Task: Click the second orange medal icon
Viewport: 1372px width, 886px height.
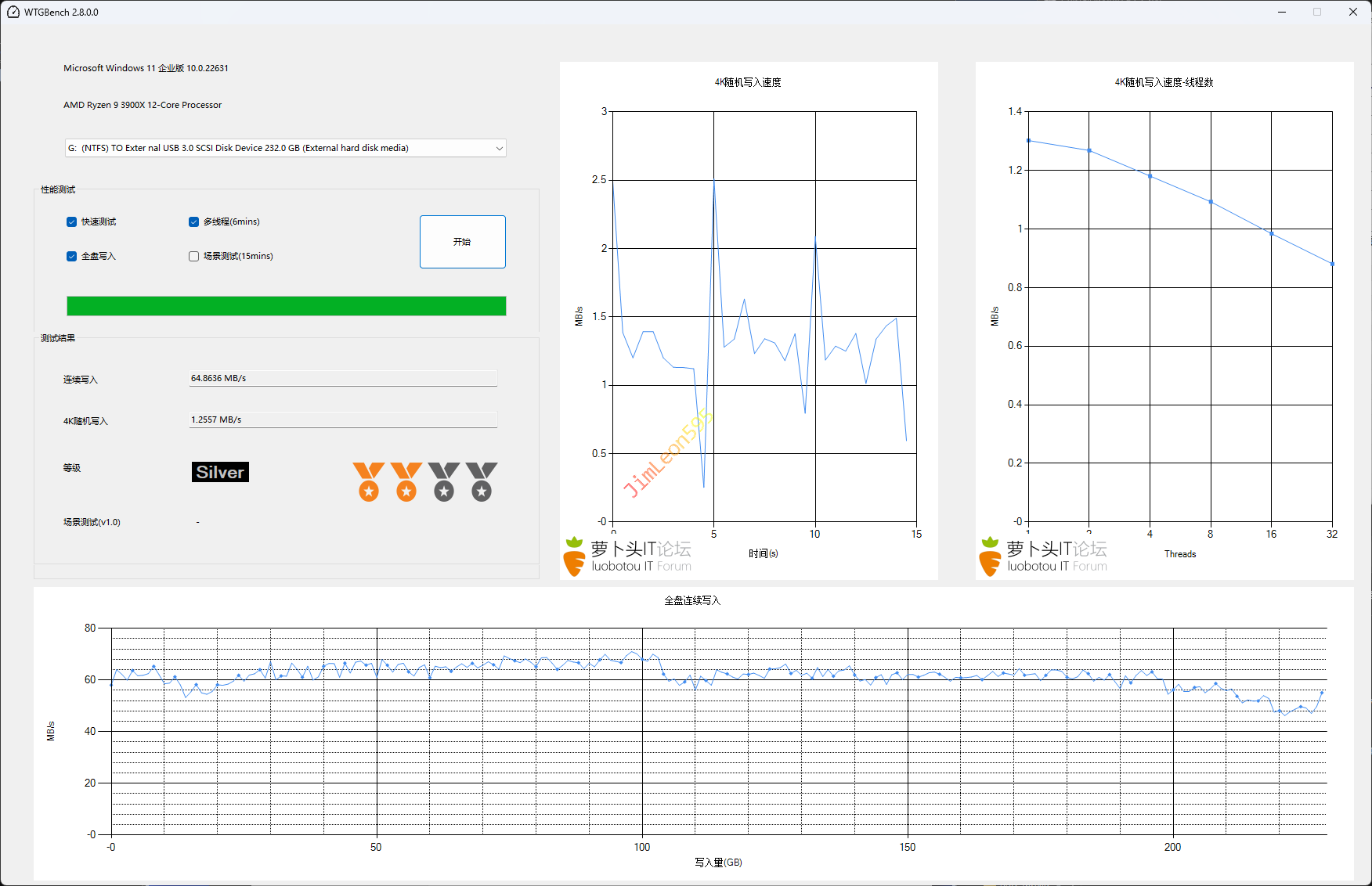Action: (406, 481)
